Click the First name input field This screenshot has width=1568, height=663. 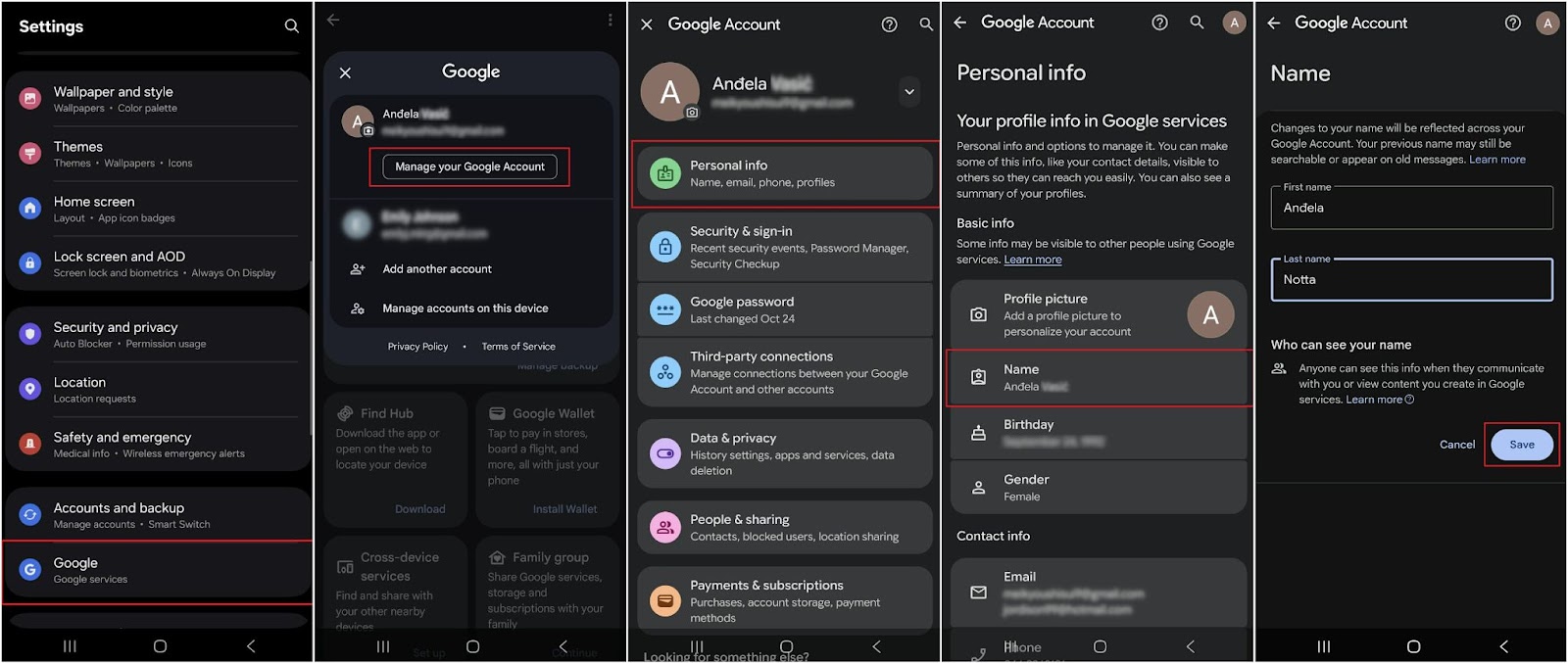pos(1411,208)
